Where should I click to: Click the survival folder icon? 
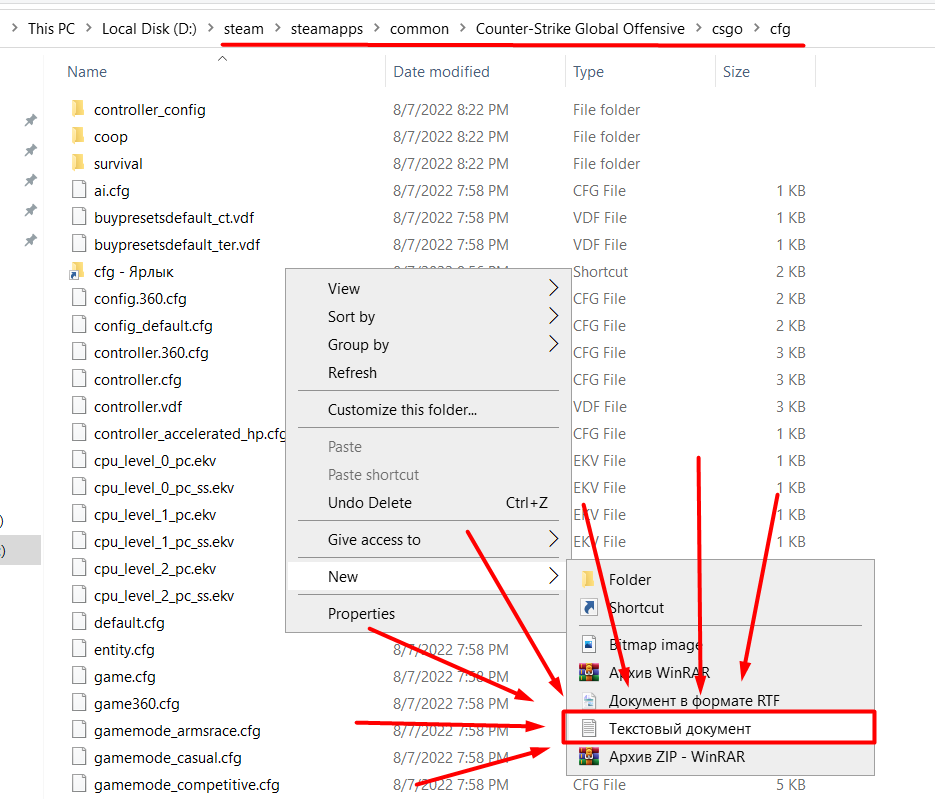(78, 162)
